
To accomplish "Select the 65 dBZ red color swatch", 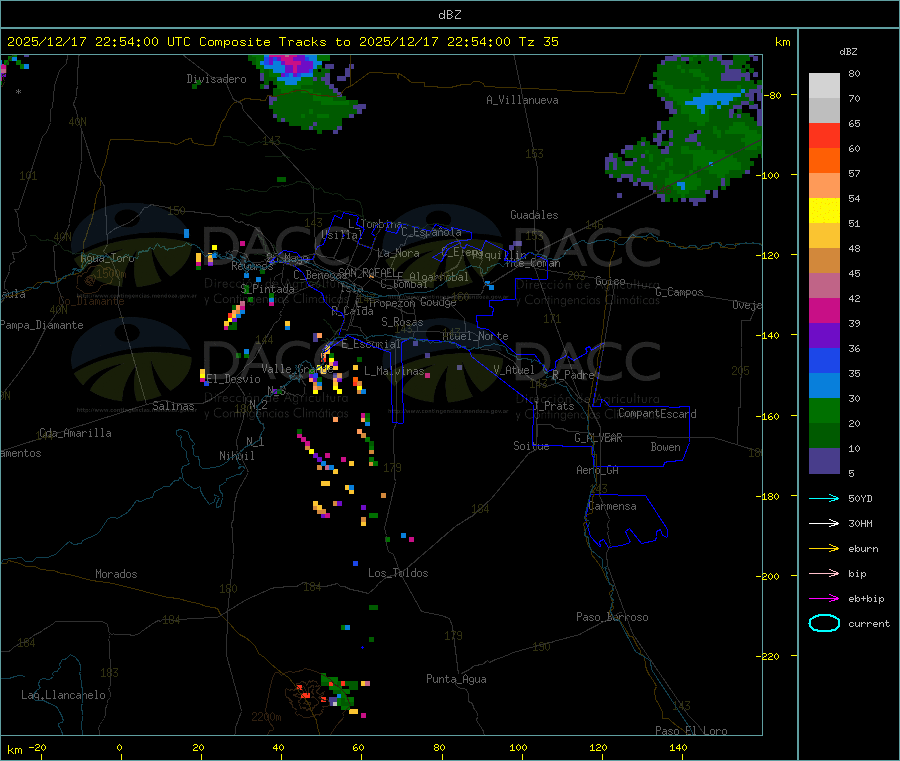I will [x=824, y=135].
